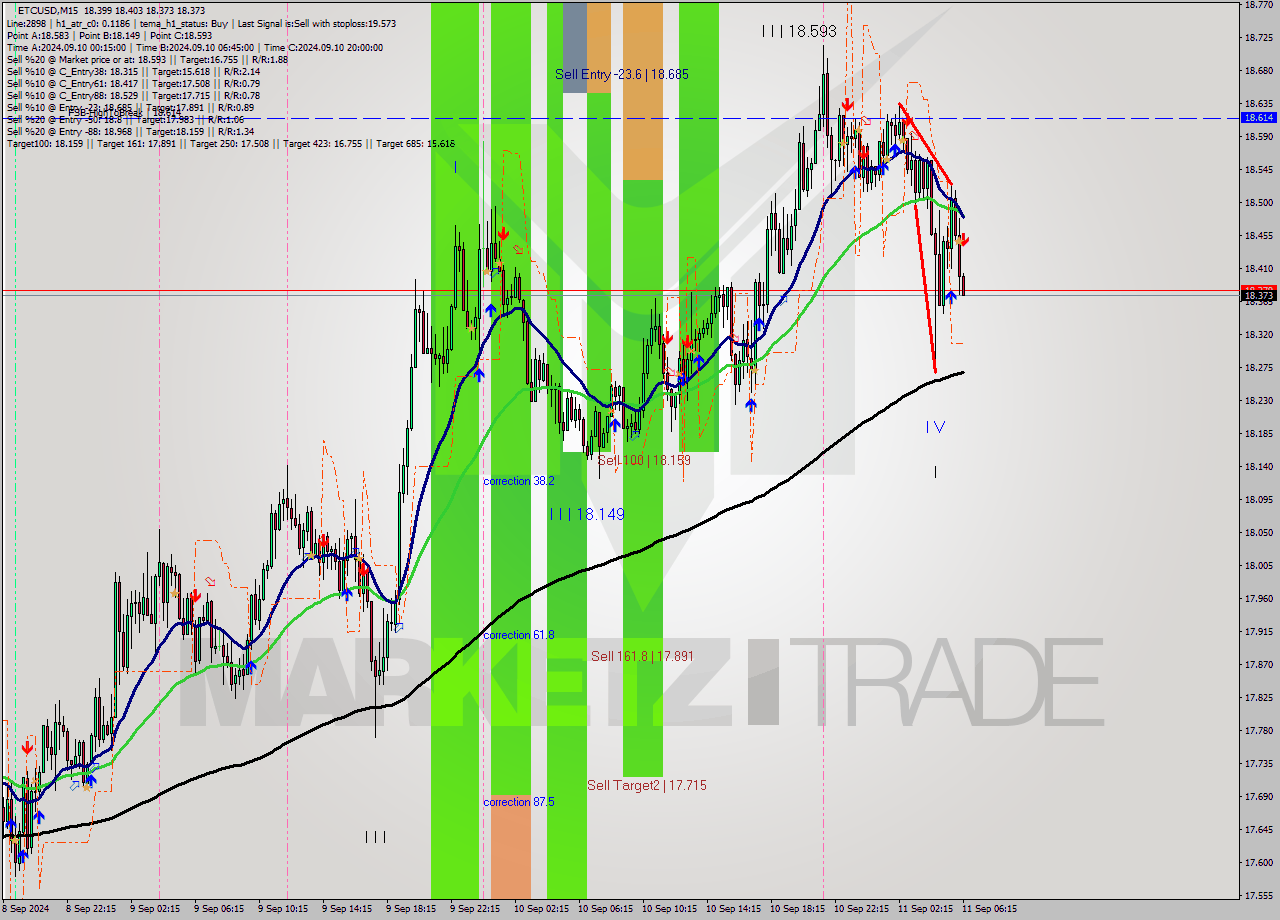Click the 'III 18.149' wave label
The image size is (1280, 920).
click(x=587, y=514)
